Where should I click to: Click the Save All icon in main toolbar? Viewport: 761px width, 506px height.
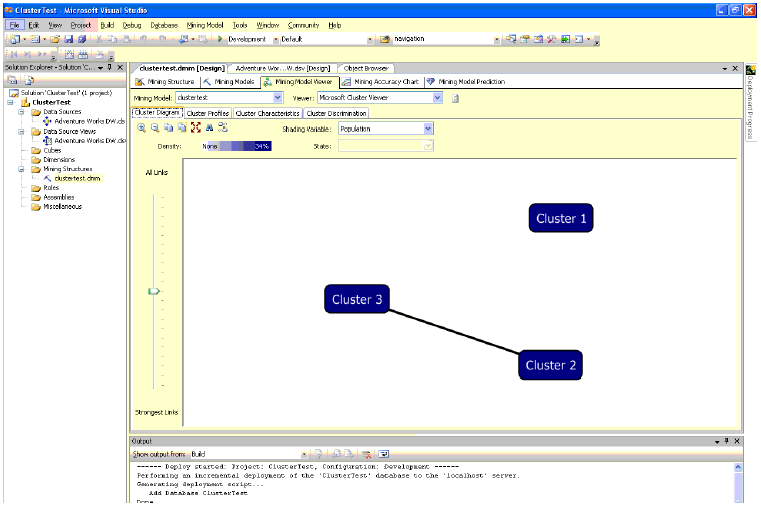click(x=81, y=39)
